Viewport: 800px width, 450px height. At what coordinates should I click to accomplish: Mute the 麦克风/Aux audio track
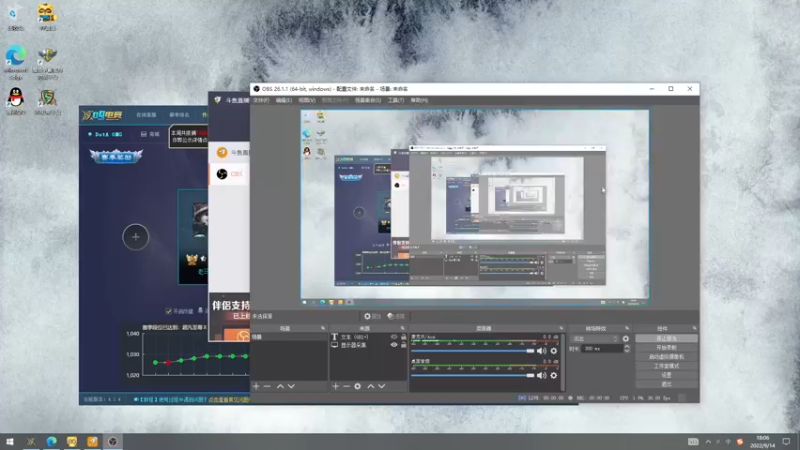click(541, 351)
